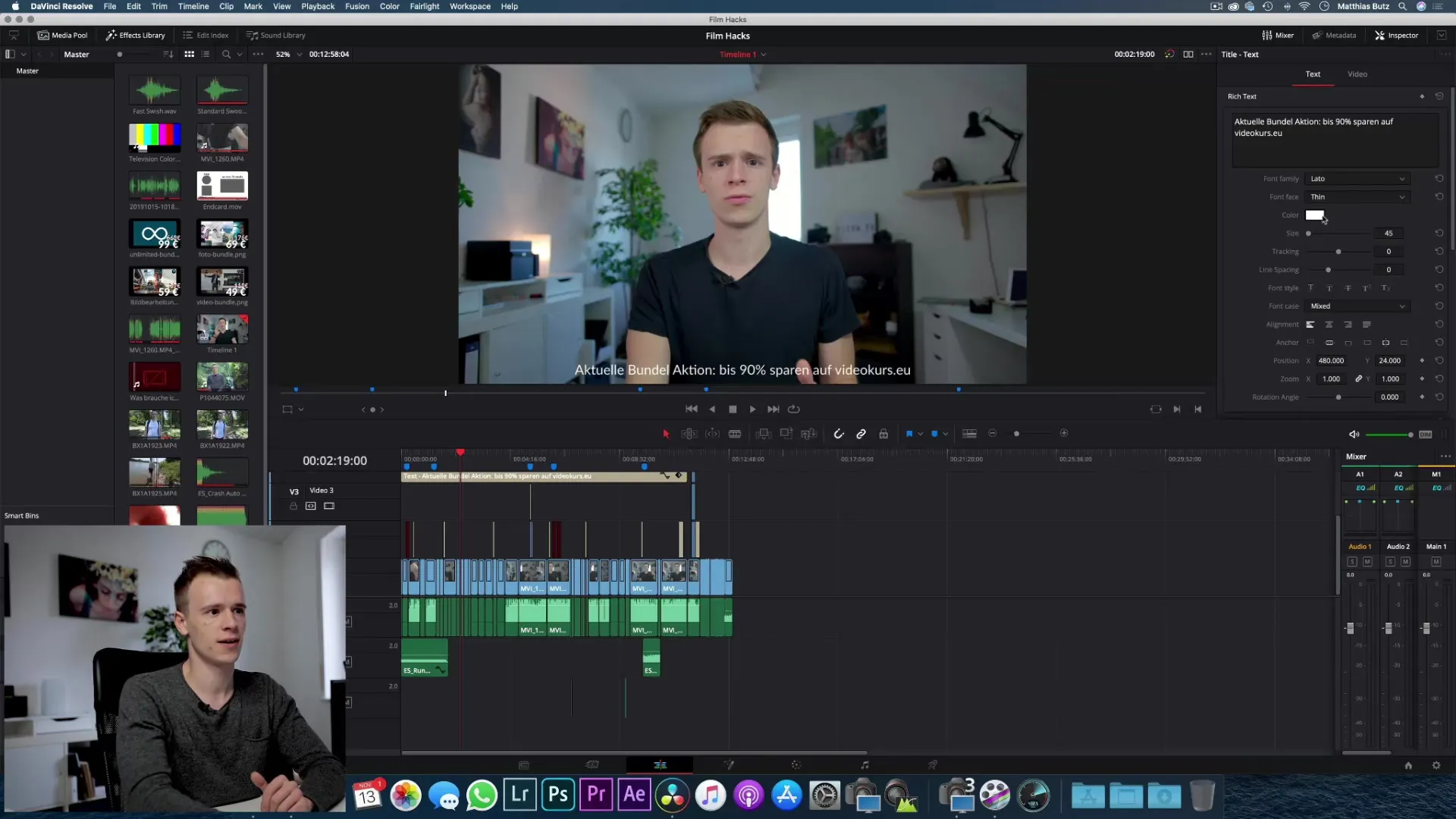Screen dimensions: 1456x819
Task: Open the Media Pool panel
Action: point(63,35)
